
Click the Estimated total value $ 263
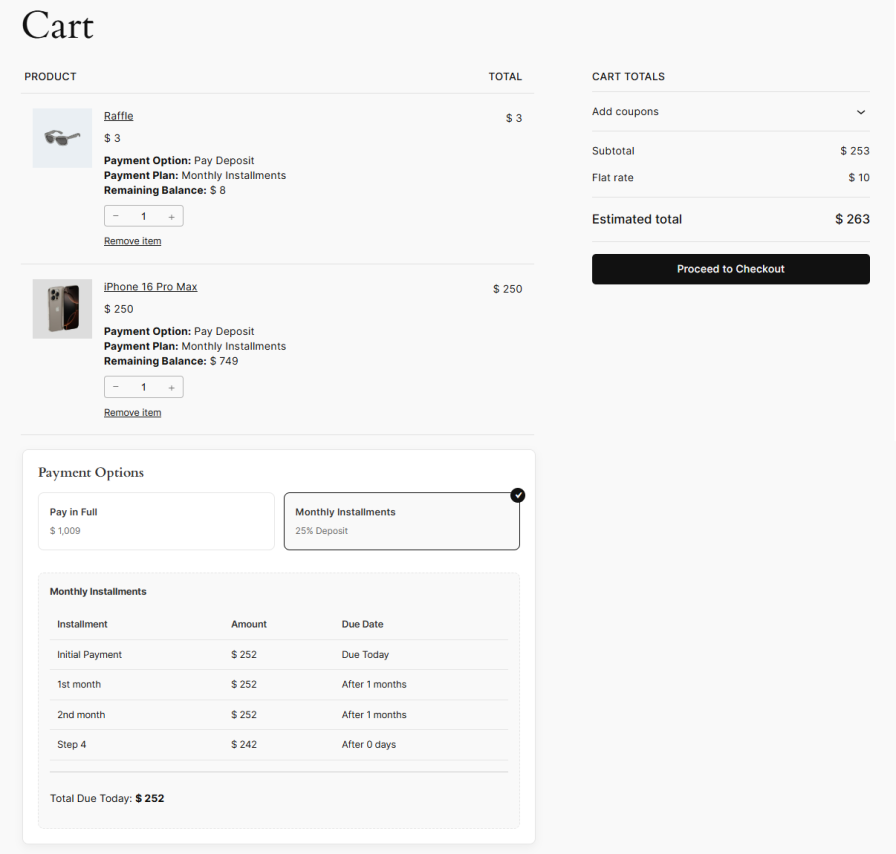(852, 219)
